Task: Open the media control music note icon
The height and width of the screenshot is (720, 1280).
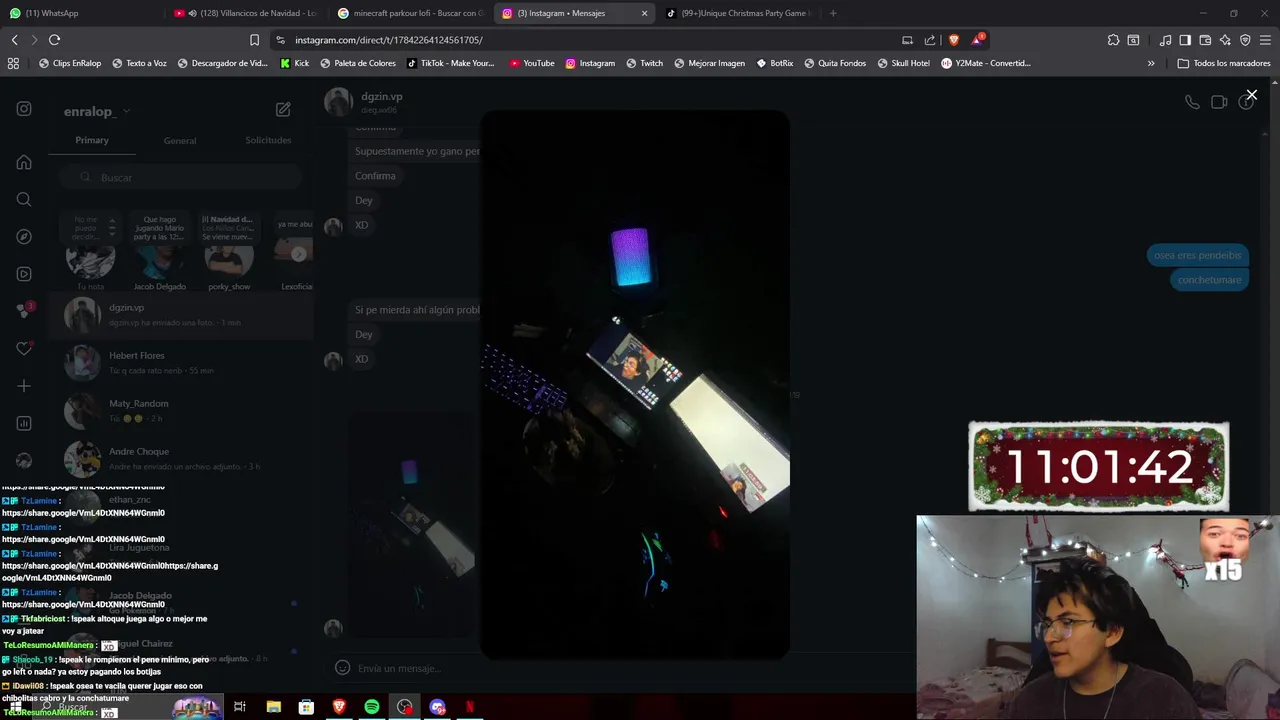Action: (1166, 40)
